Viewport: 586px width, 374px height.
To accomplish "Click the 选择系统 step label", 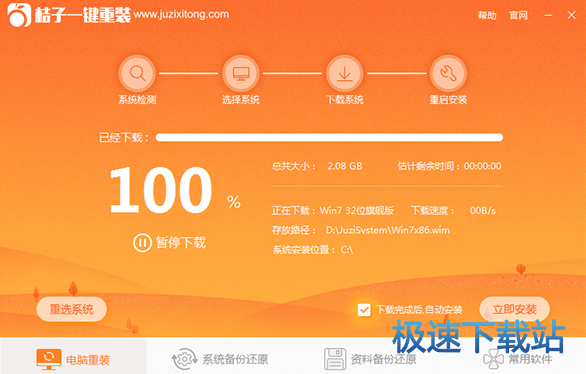I will click(241, 100).
